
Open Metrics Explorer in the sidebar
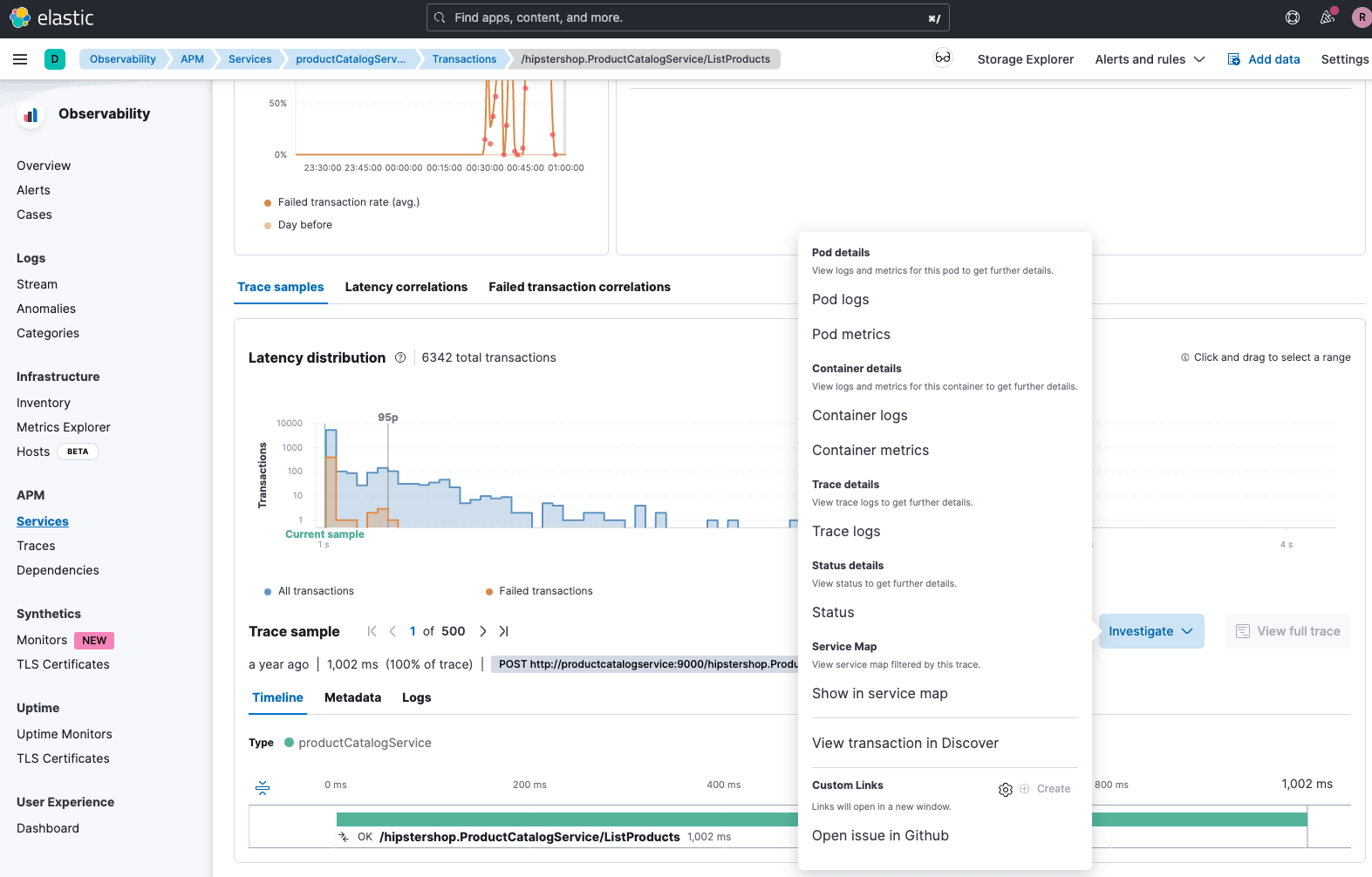[64, 427]
